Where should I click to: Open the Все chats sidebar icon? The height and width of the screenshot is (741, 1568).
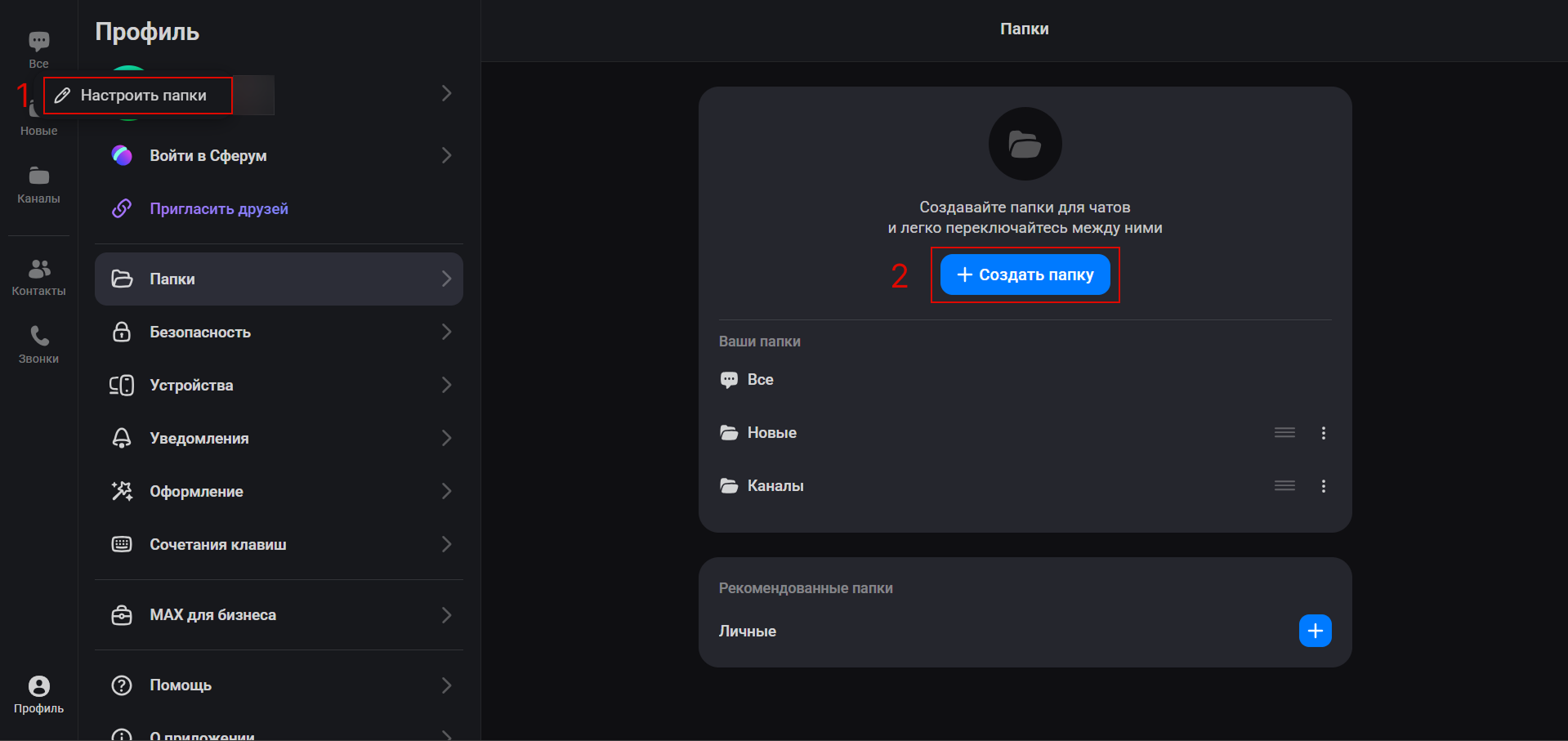(x=38, y=49)
